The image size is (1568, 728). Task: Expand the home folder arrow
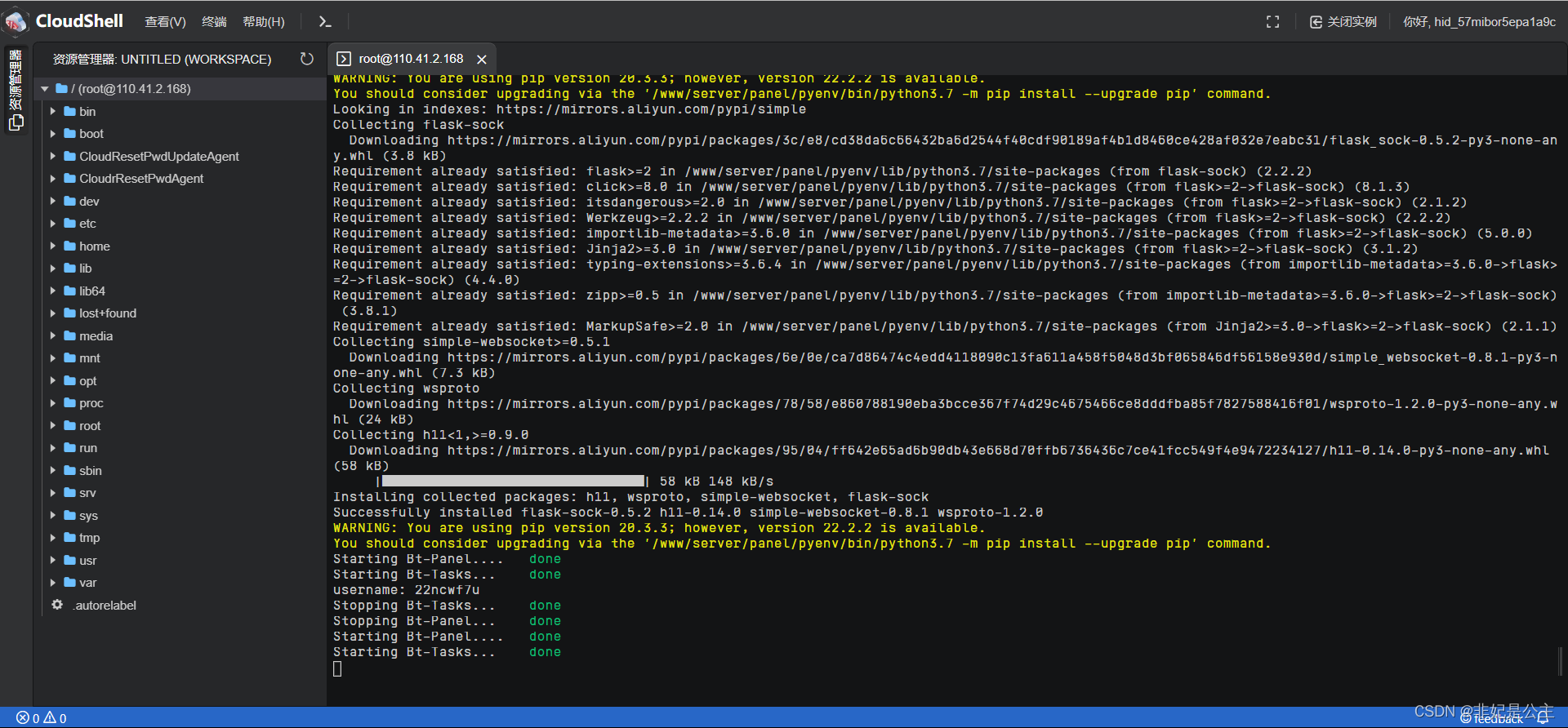(x=53, y=246)
